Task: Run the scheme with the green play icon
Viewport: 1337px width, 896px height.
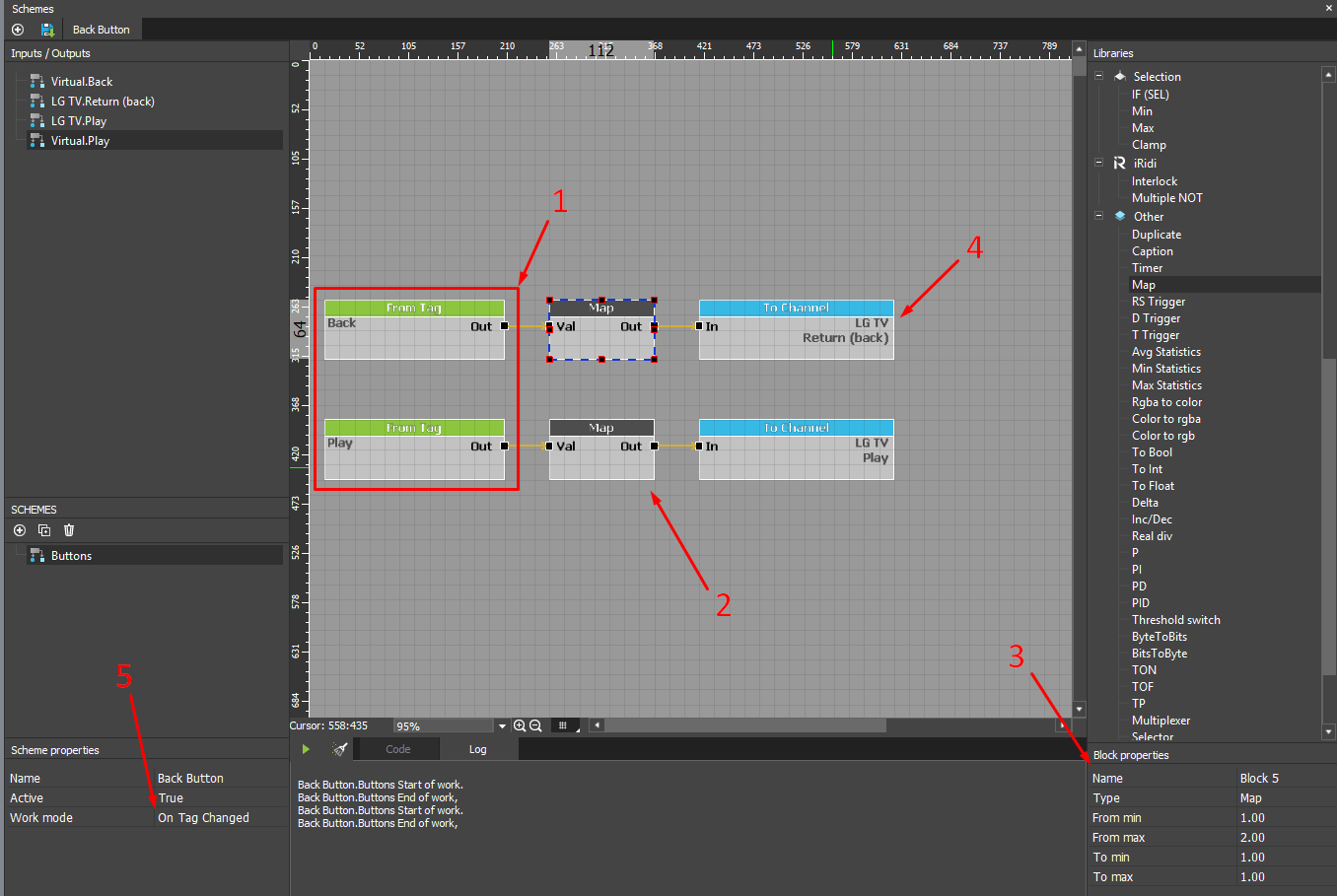Action: point(306,749)
